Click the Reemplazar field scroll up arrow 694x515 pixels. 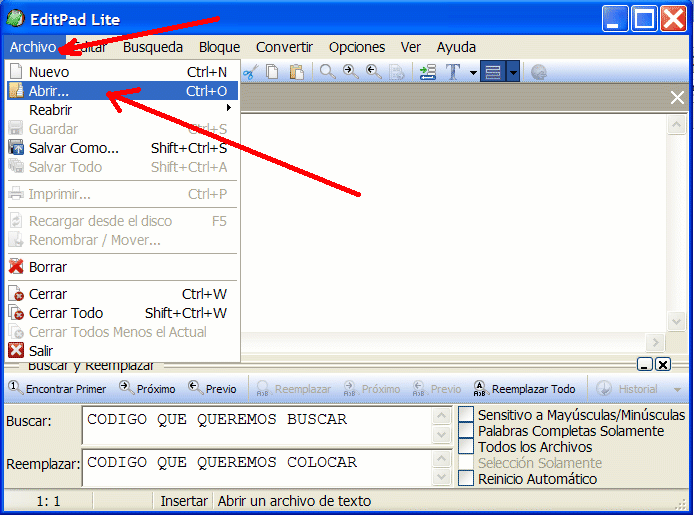coord(441,459)
